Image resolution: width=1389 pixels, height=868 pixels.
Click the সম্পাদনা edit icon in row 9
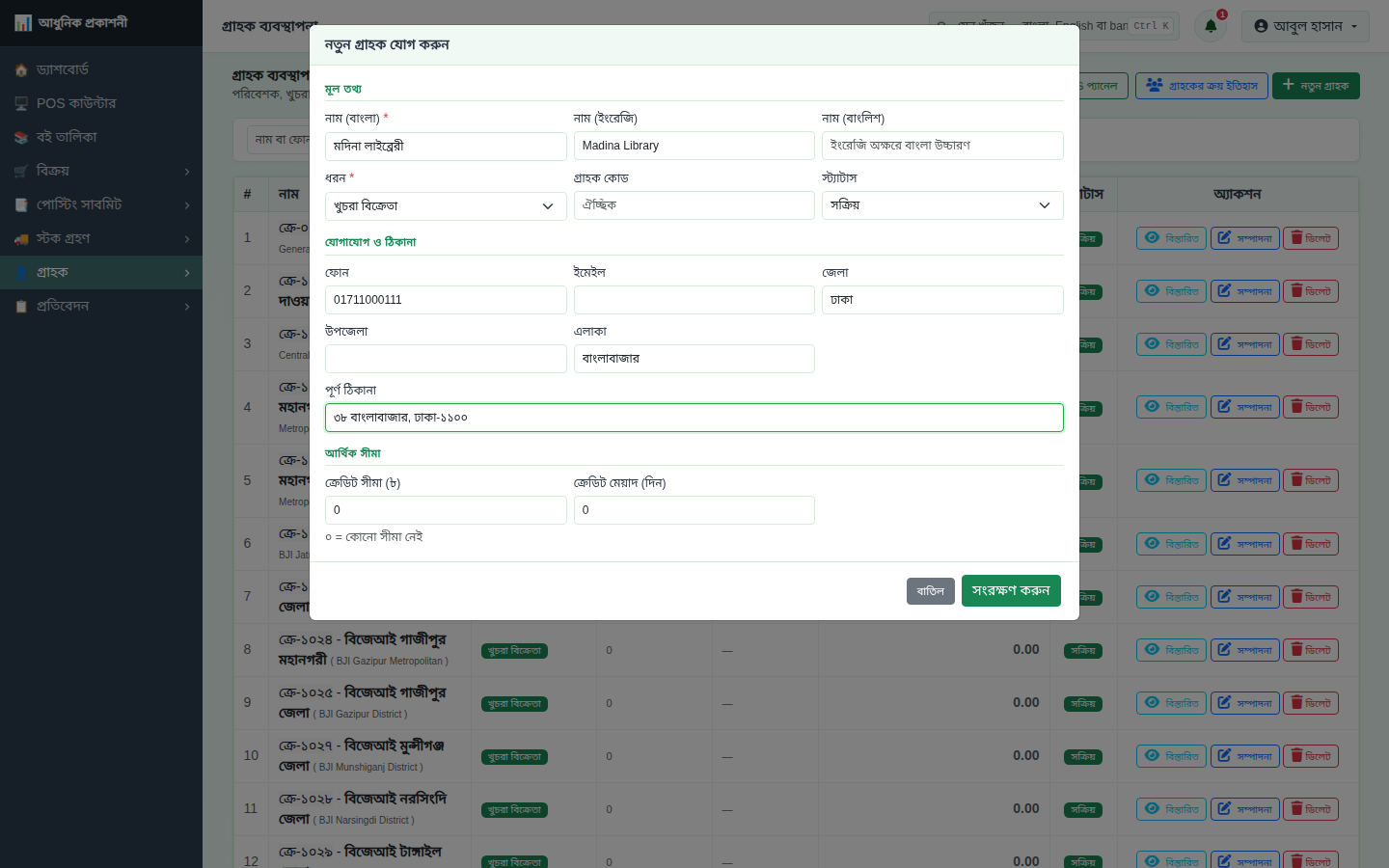click(1224, 703)
